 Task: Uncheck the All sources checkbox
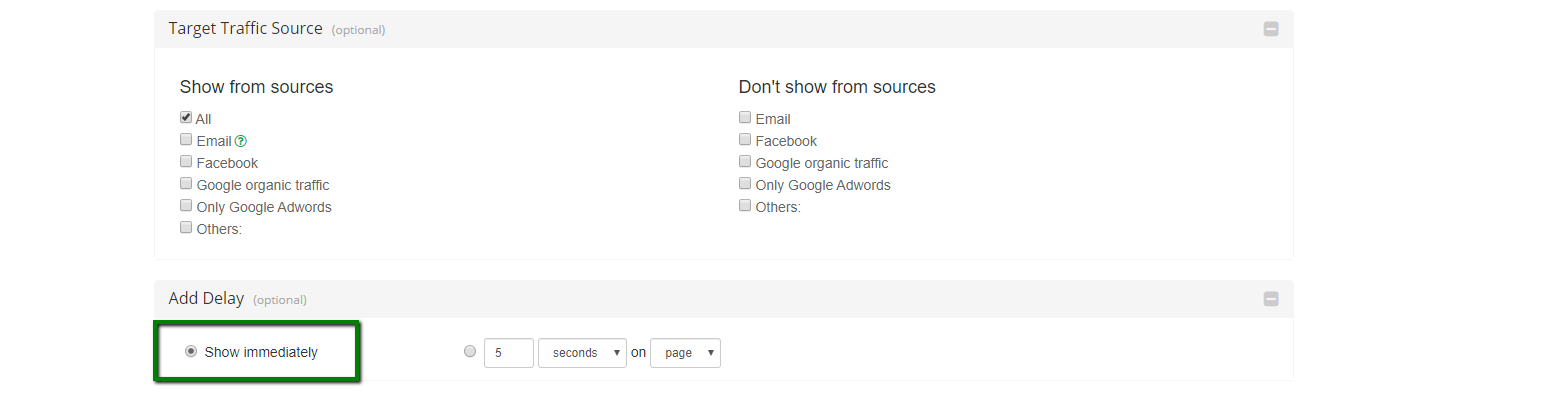(x=186, y=118)
